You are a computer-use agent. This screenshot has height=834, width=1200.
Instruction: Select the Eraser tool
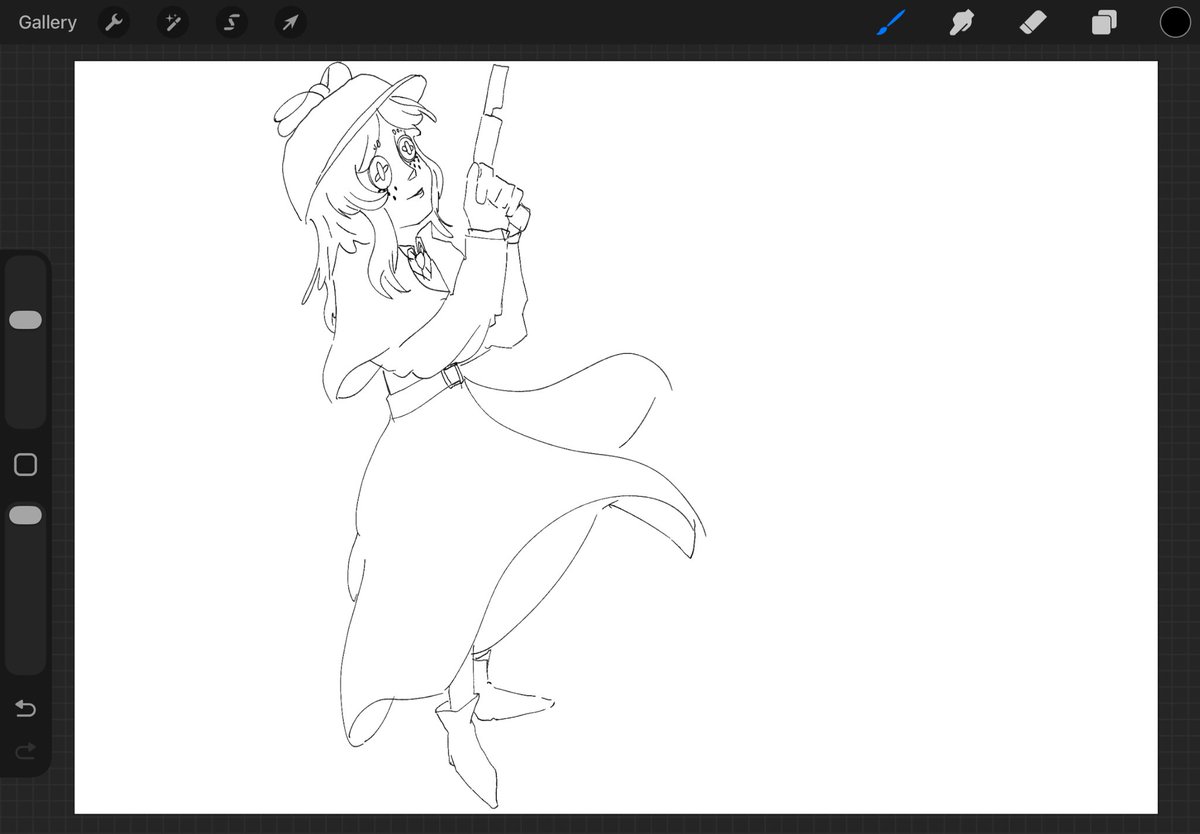pyautogui.click(x=1033, y=22)
